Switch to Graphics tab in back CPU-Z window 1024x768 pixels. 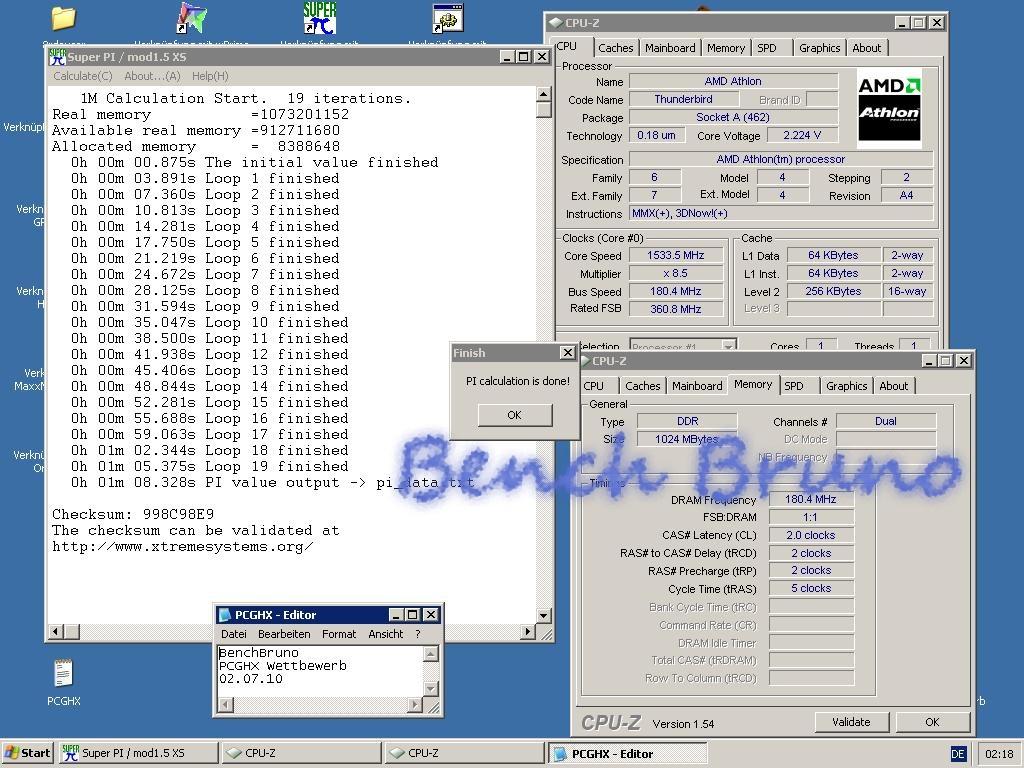coord(820,48)
